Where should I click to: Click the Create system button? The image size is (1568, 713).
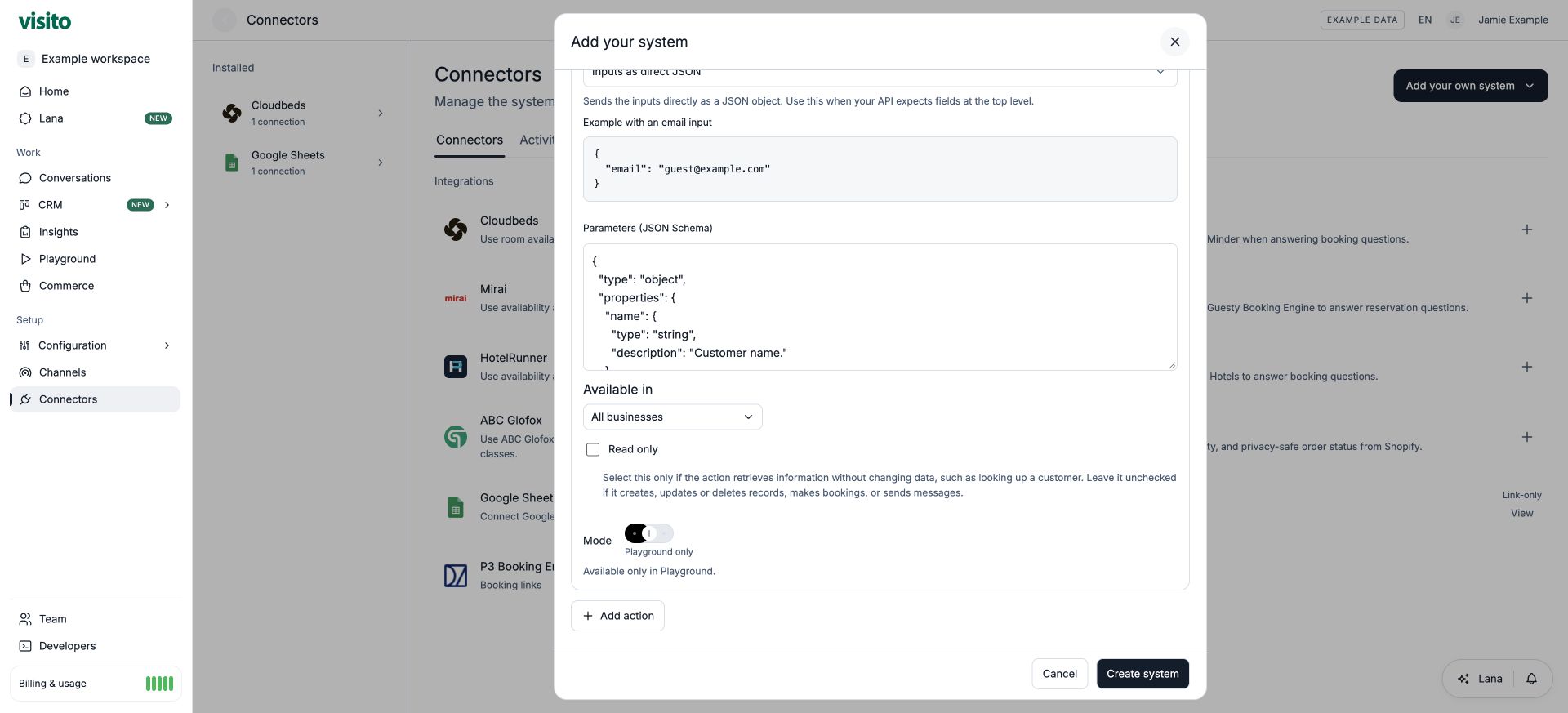point(1143,674)
